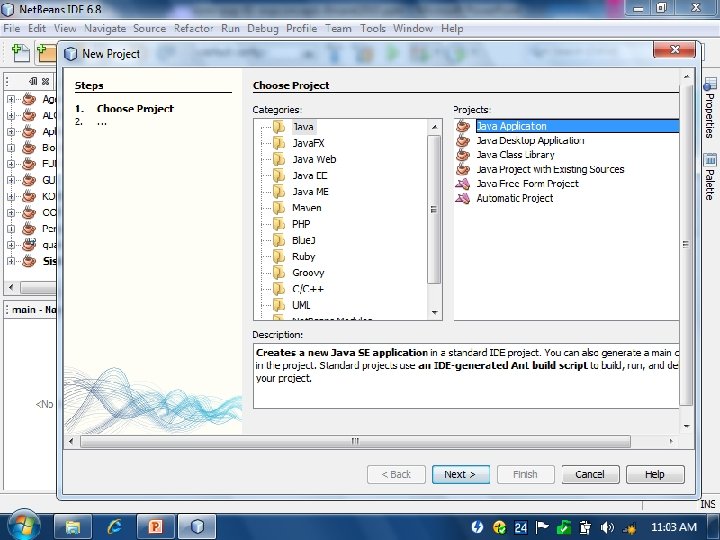Pick the Groovy category
The image size is (720, 540).
[308, 273]
